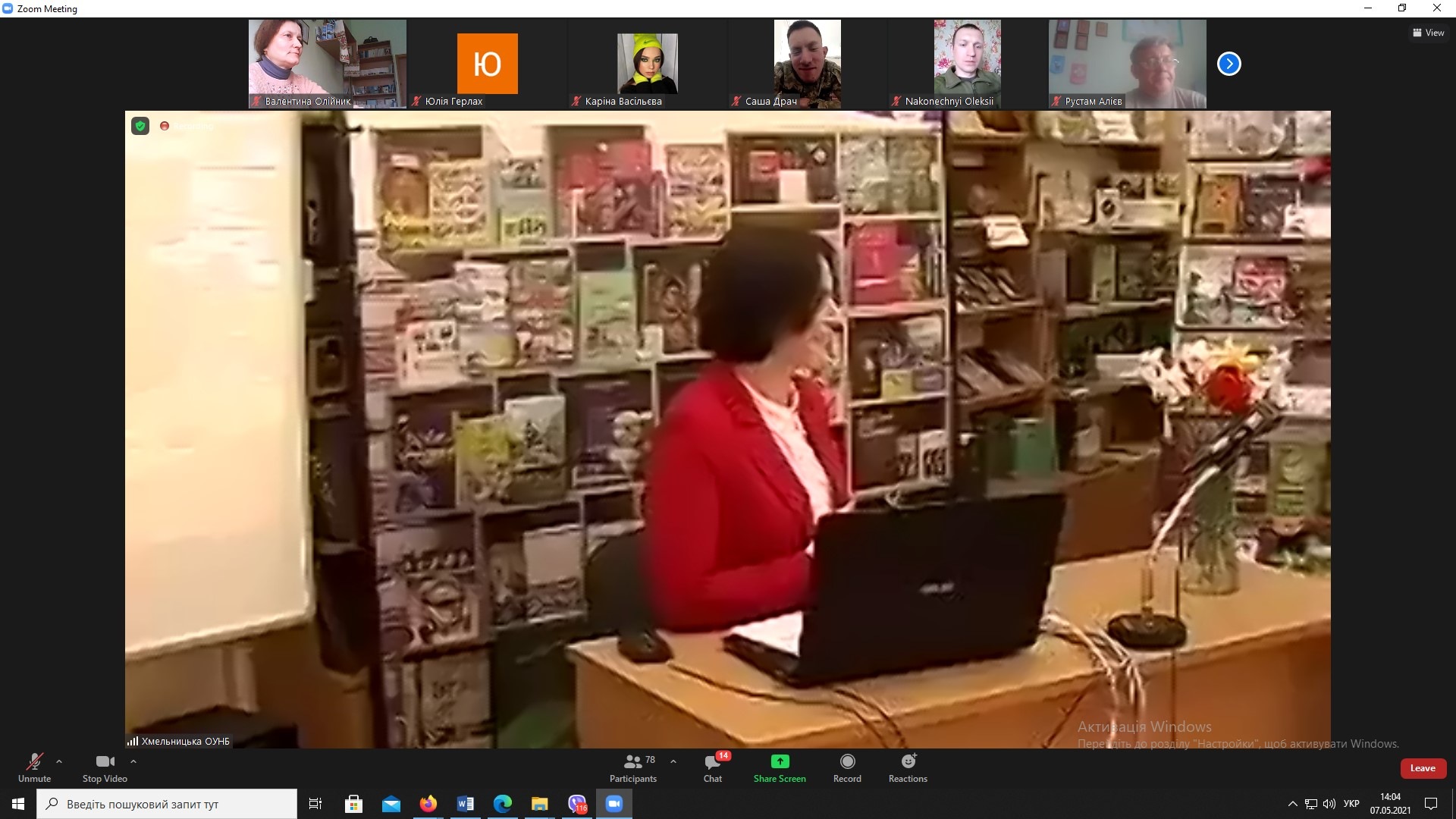
Task: Click the Windows search input field
Action: pyautogui.click(x=167, y=804)
